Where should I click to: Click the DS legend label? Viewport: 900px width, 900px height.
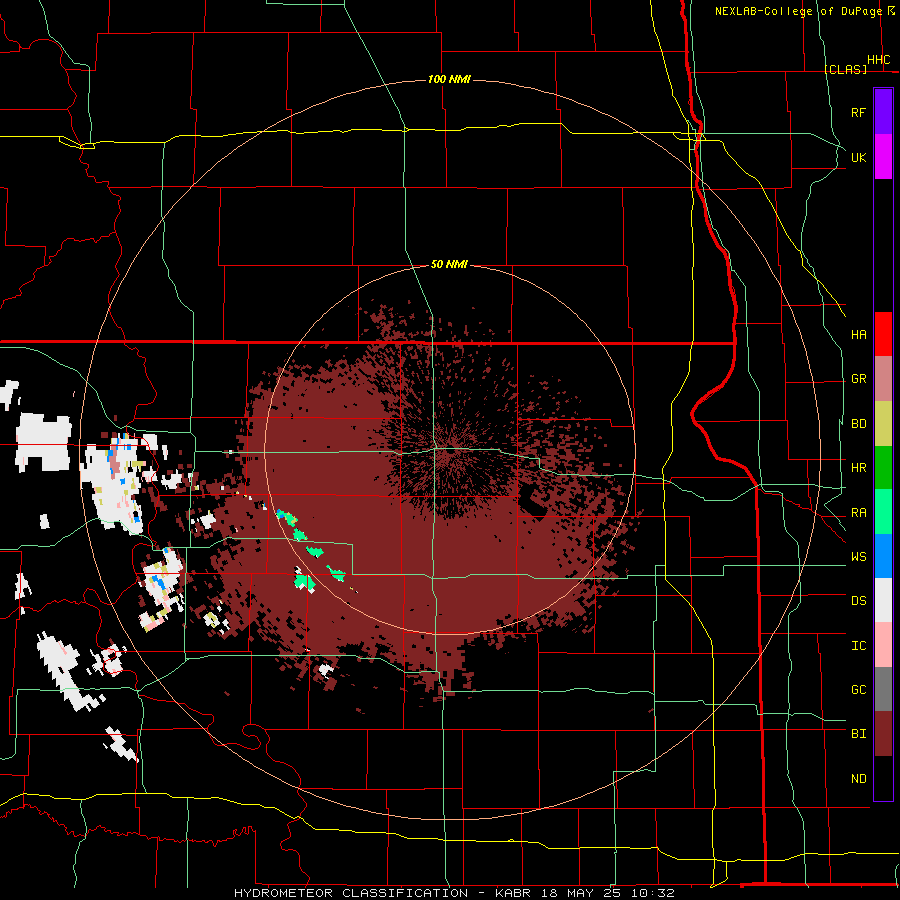(x=858, y=601)
